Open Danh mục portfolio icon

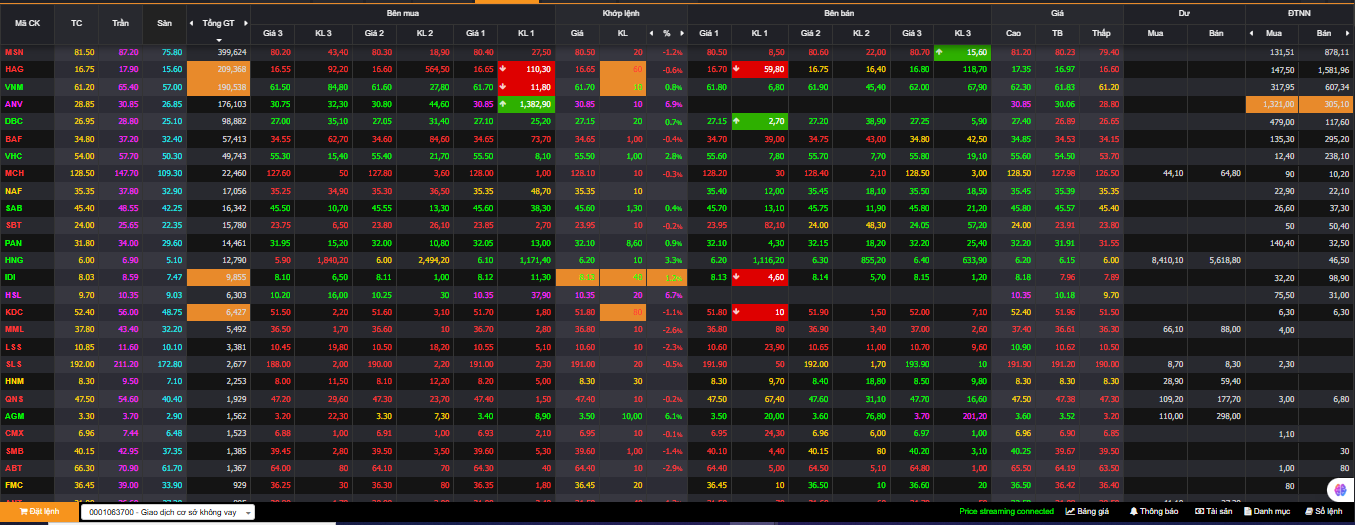(x=1267, y=511)
